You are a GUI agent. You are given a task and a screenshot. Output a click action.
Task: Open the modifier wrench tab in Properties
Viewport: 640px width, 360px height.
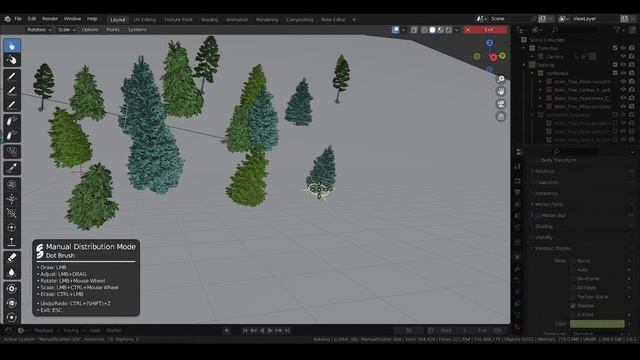518,269
